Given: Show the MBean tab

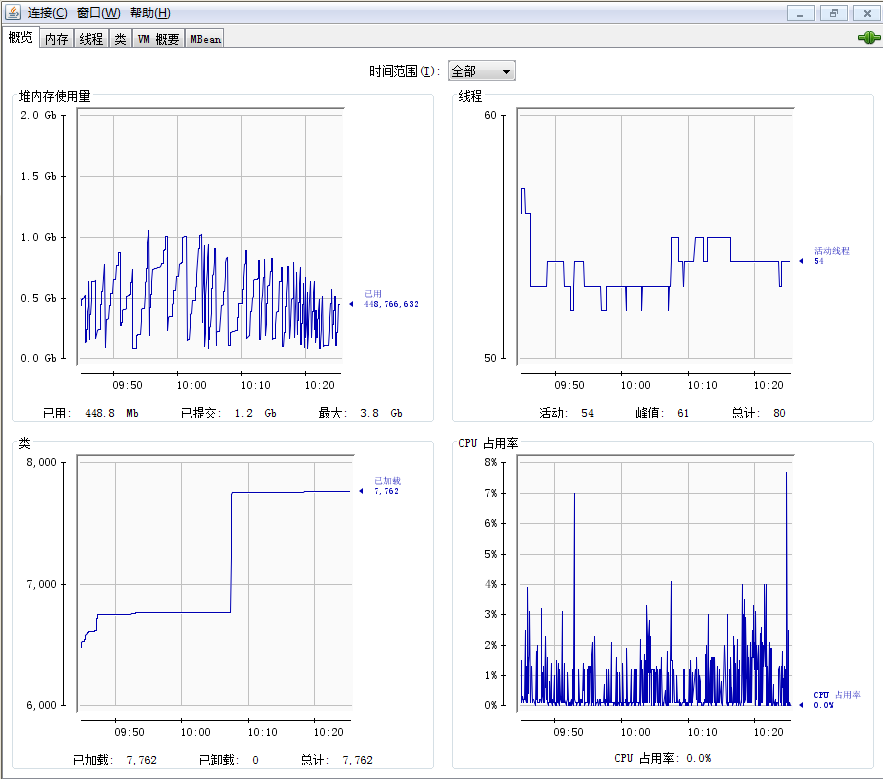Looking at the screenshot, I should (x=205, y=39).
